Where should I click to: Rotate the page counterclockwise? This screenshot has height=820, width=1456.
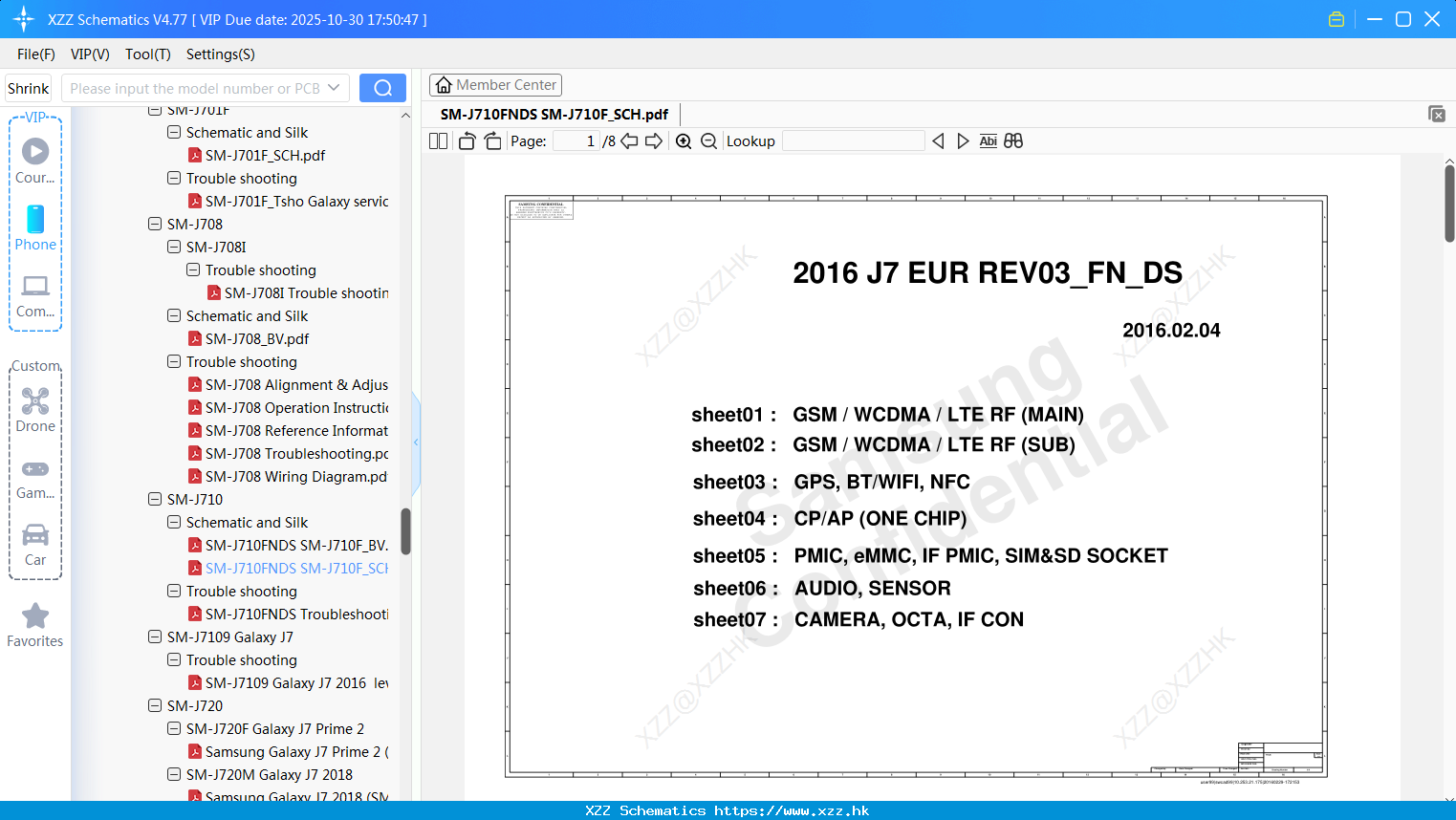coord(467,140)
